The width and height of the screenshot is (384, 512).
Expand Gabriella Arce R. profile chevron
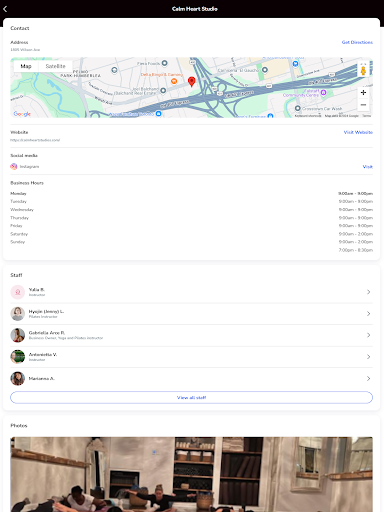coord(368,335)
